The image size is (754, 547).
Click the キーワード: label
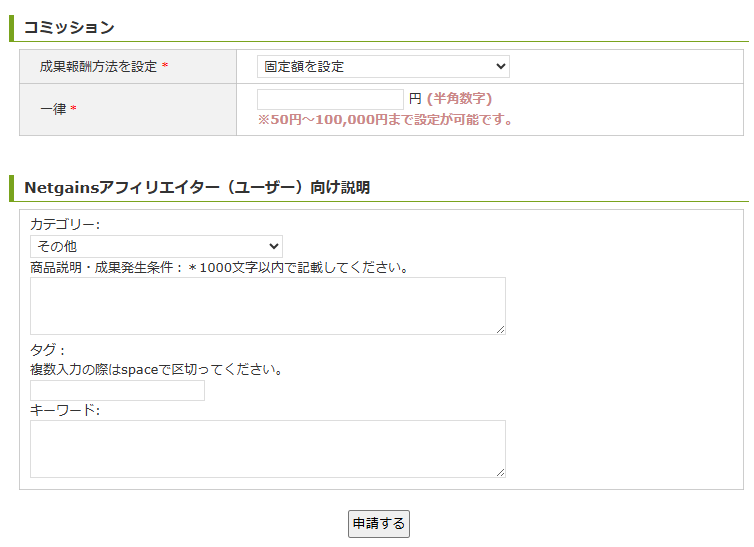[65, 410]
